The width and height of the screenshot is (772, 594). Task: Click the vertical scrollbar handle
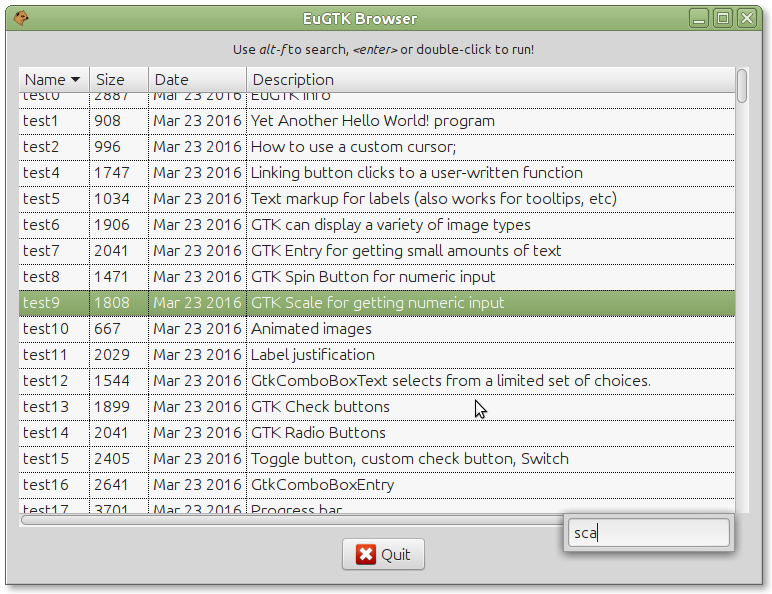click(x=741, y=86)
